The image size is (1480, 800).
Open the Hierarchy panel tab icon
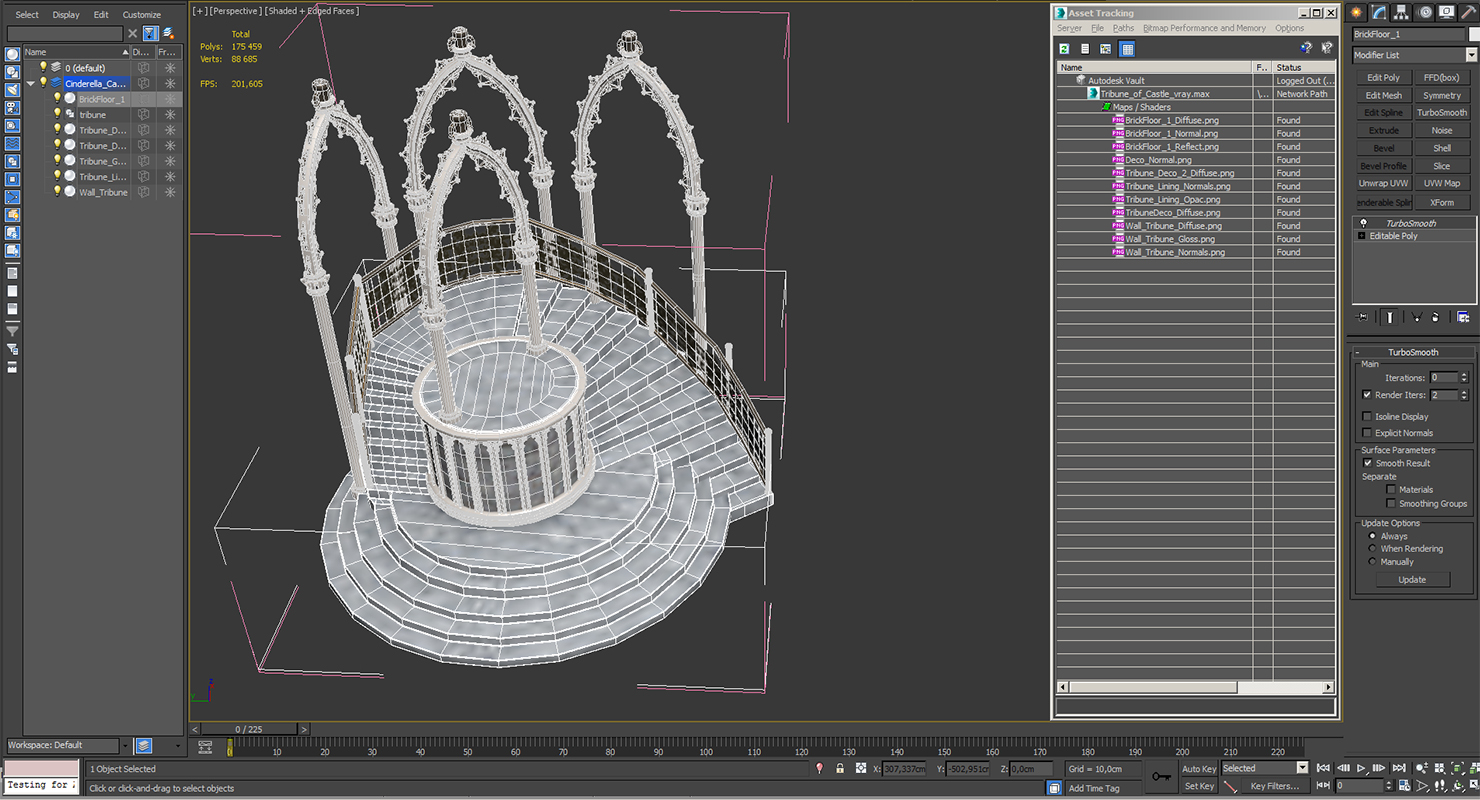tap(1402, 13)
